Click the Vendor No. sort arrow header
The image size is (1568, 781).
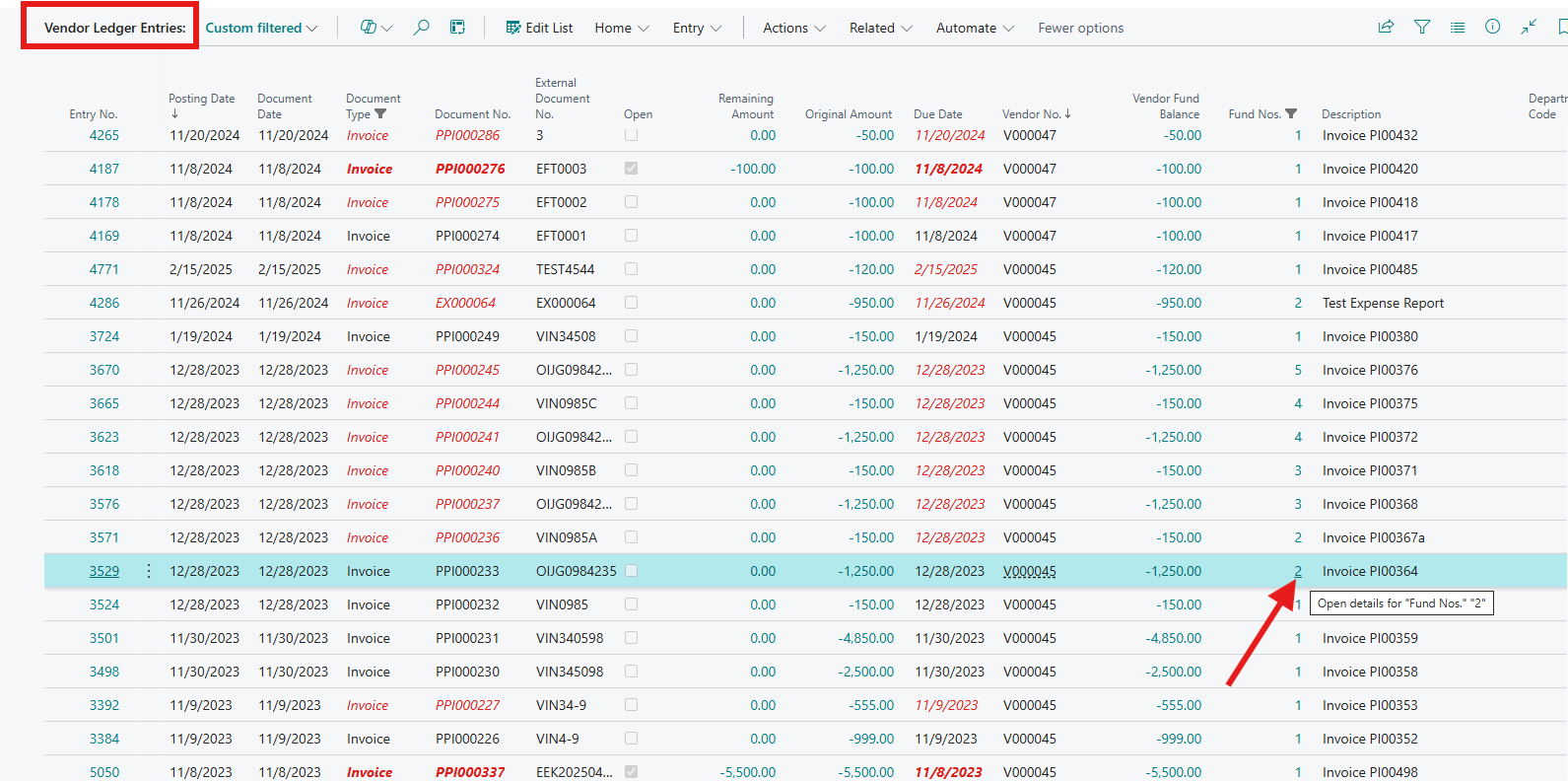click(1037, 114)
